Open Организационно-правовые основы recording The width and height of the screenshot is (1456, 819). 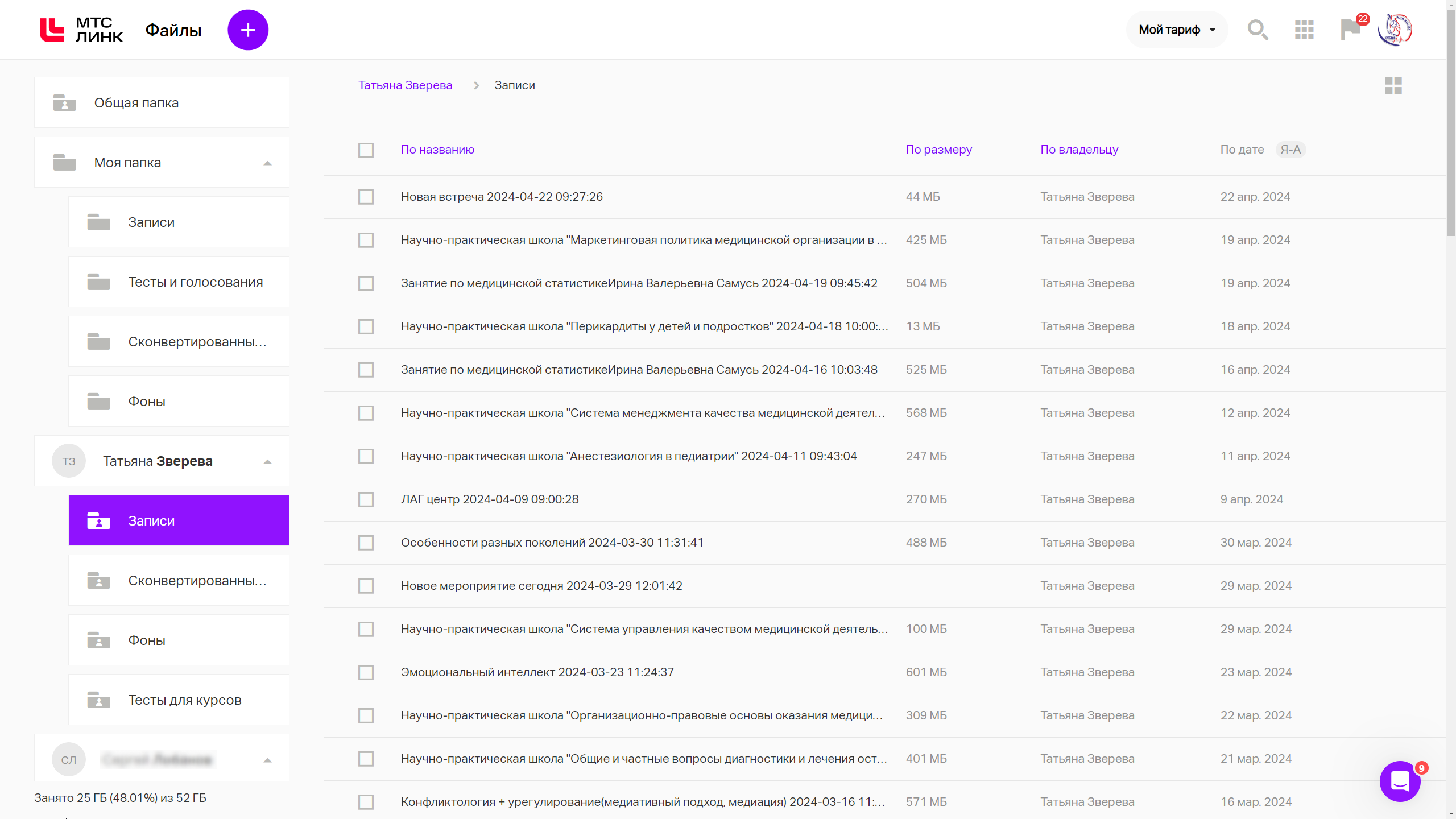pyautogui.click(x=642, y=715)
